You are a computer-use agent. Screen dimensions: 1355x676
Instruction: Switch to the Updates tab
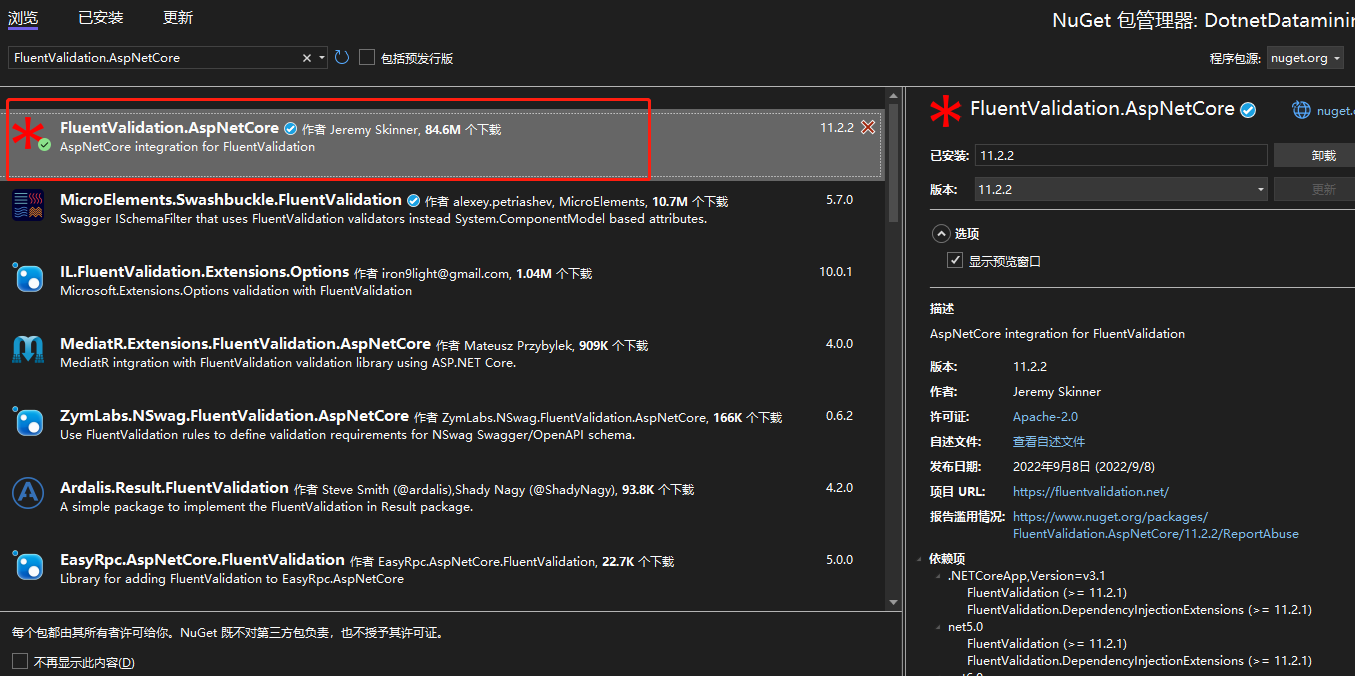click(x=178, y=18)
